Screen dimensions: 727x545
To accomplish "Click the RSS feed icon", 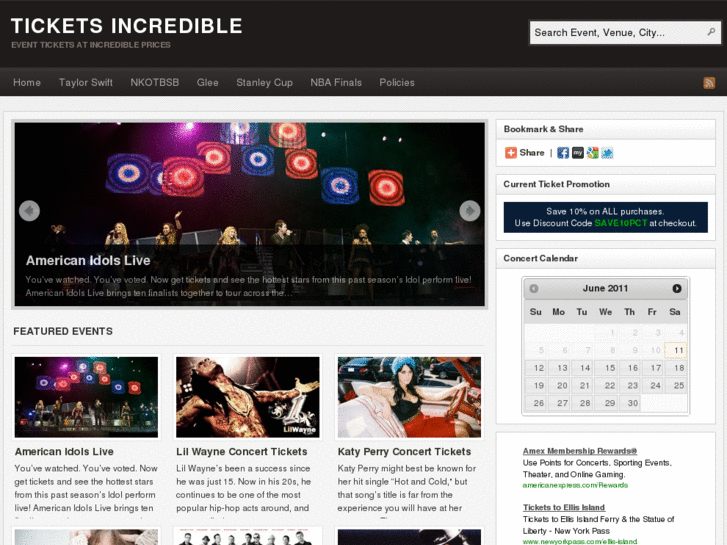I will pyautogui.click(x=709, y=83).
